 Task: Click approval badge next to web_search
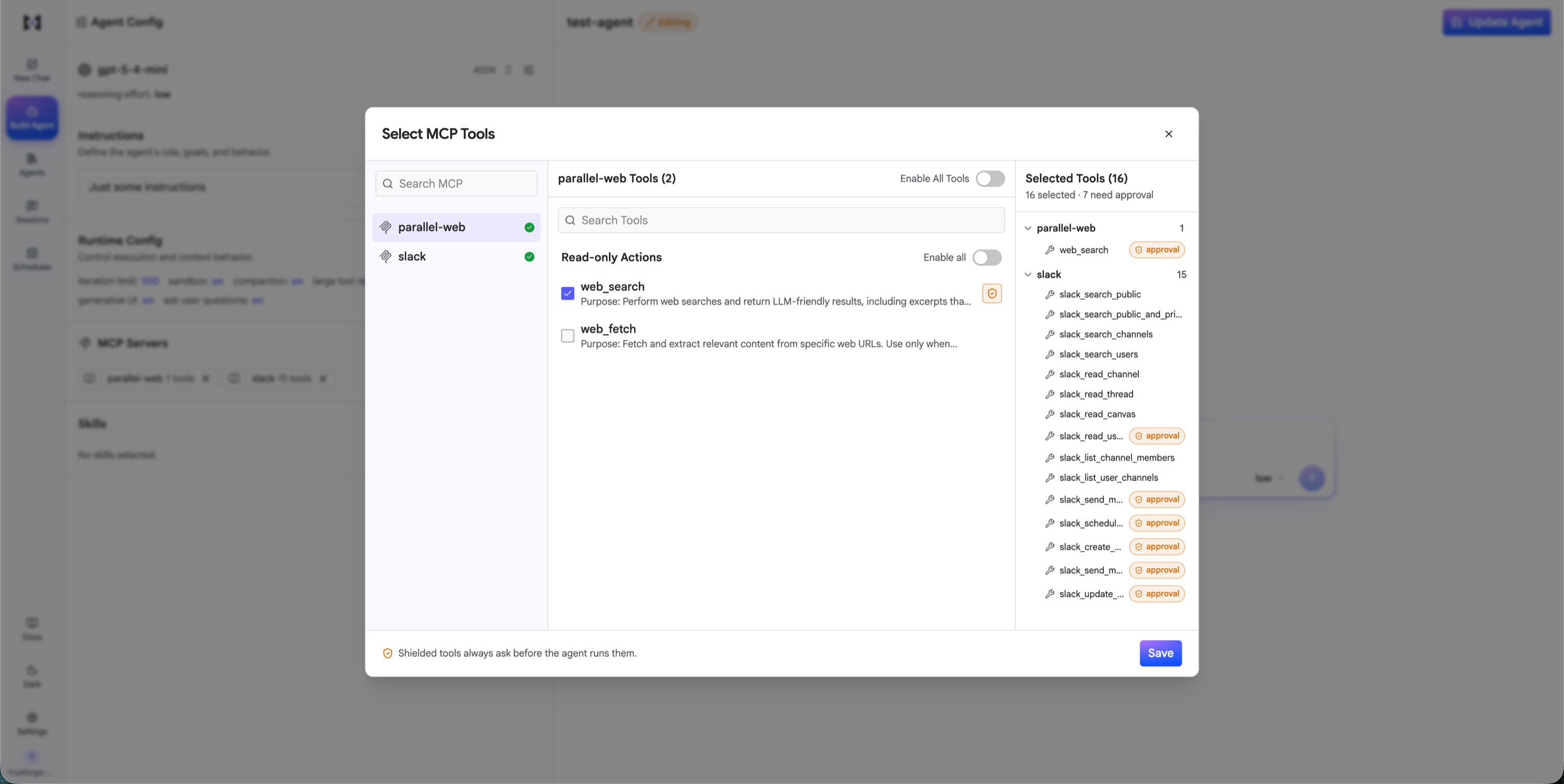click(x=1156, y=249)
